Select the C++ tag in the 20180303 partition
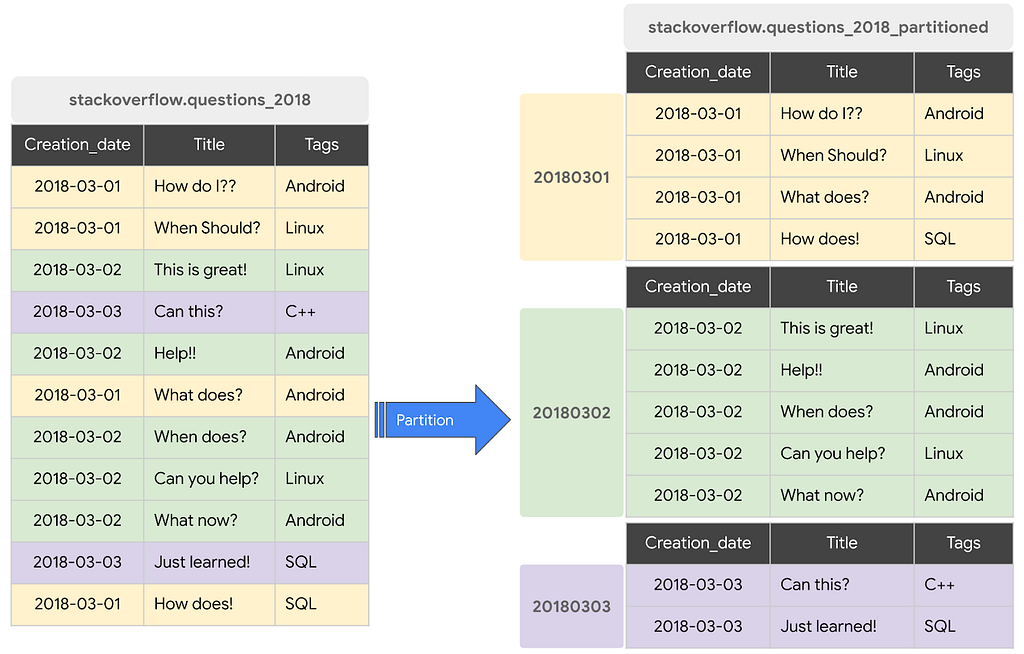Screen dimensions: 1024x654 point(939,585)
